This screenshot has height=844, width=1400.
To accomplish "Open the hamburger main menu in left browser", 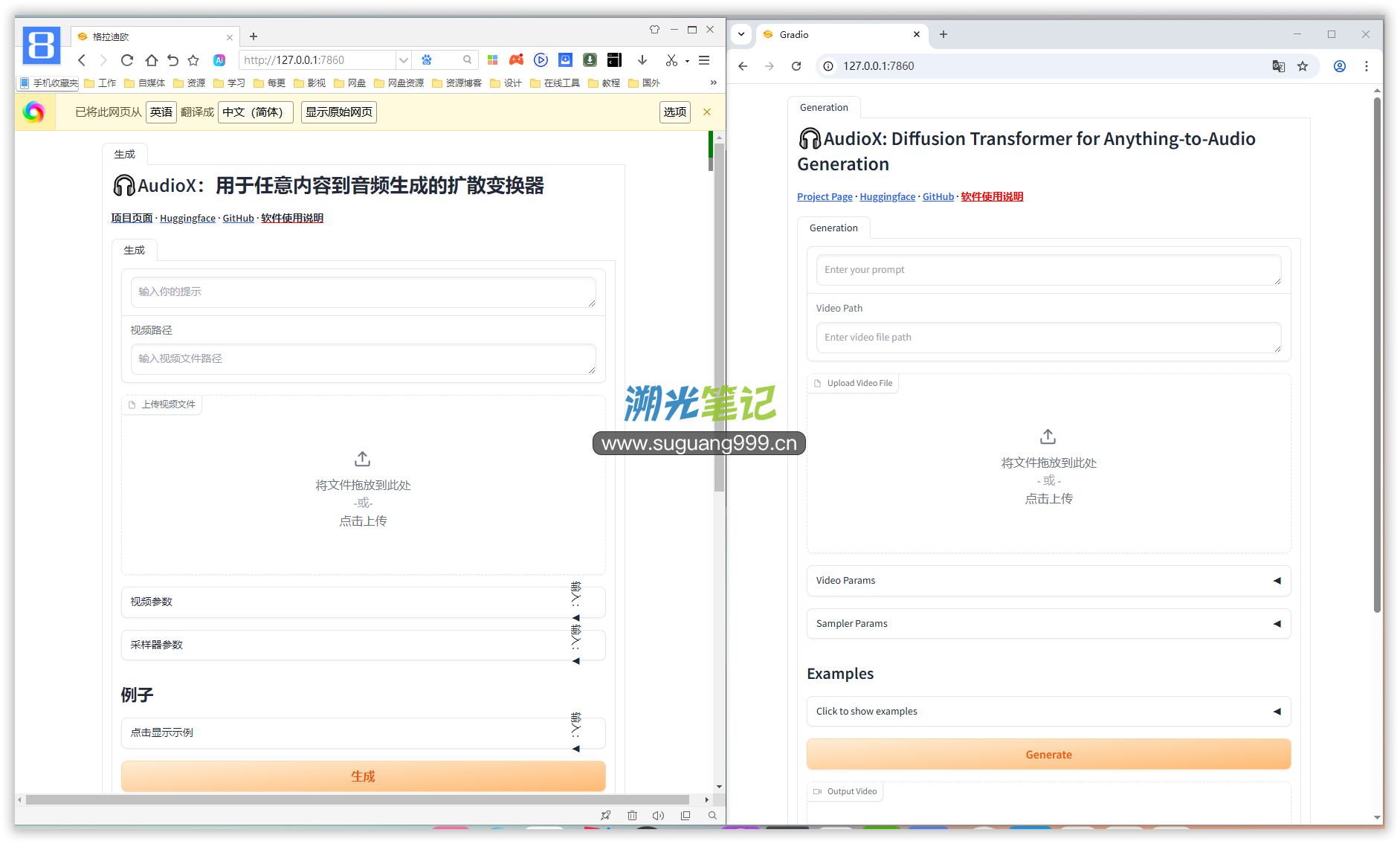I will [704, 60].
